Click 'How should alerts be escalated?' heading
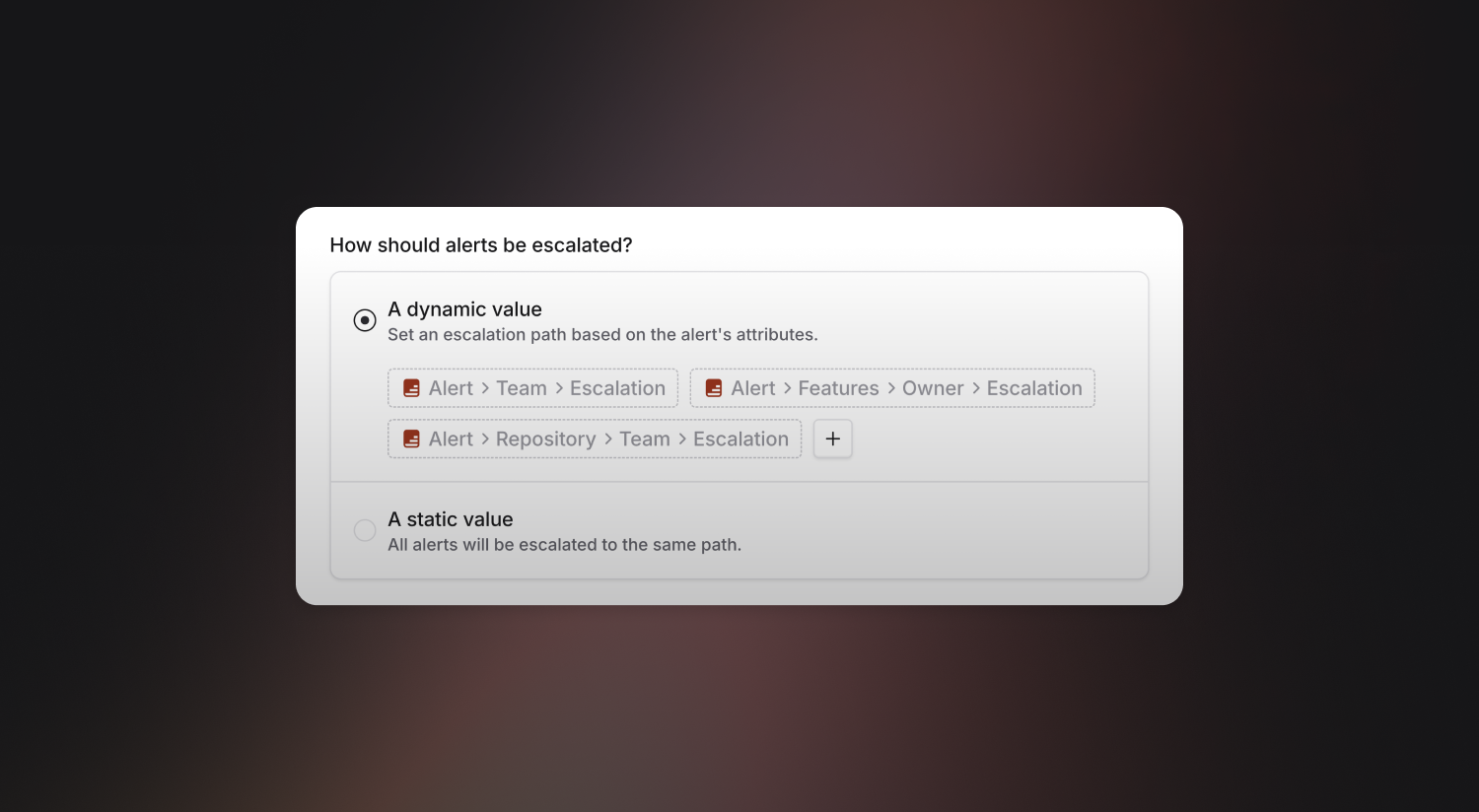This screenshot has height=812, width=1479. (x=481, y=245)
